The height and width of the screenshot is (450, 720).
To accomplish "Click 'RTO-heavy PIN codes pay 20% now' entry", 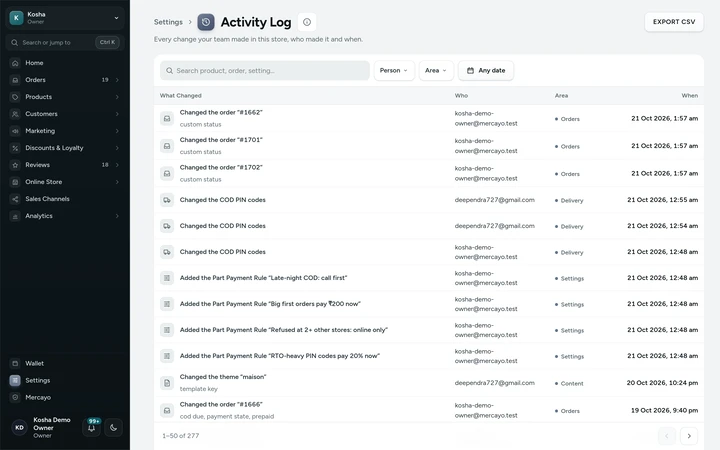I will [280, 356].
